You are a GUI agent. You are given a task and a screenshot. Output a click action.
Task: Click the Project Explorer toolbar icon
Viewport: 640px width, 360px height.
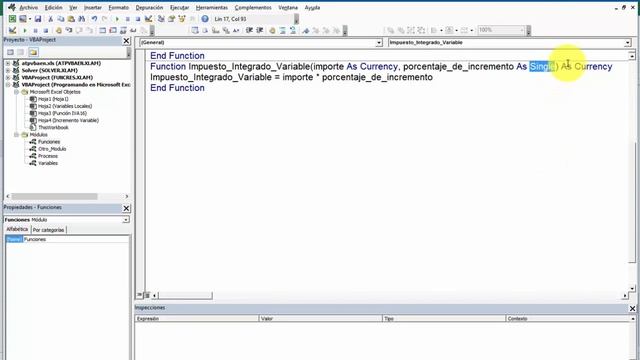point(161,19)
